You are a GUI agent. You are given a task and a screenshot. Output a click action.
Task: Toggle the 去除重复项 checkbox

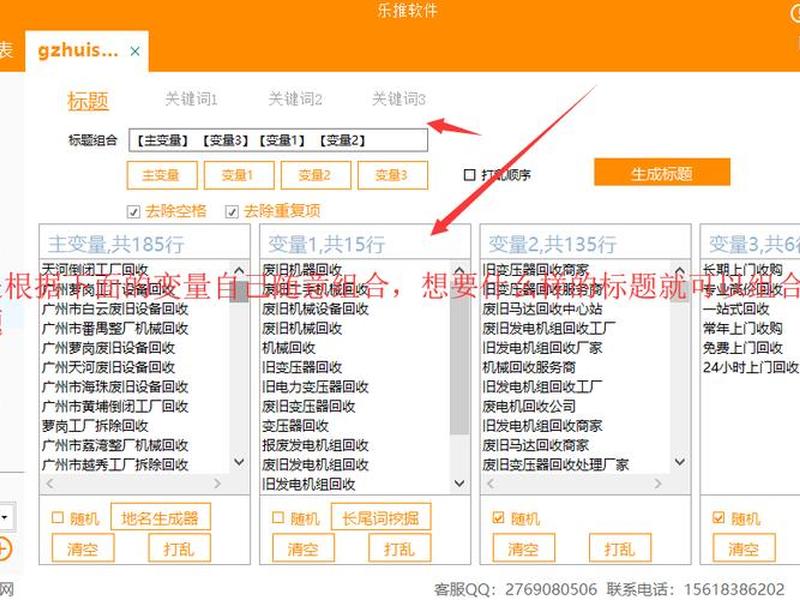(x=232, y=211)
